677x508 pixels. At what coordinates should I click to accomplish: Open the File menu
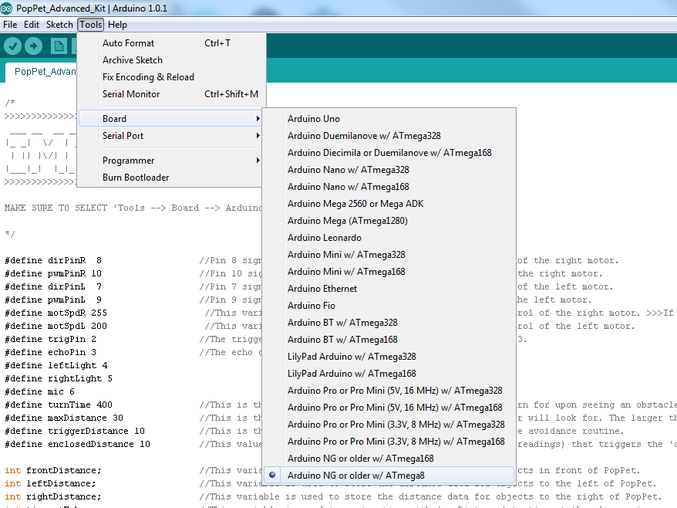[10, 25]
